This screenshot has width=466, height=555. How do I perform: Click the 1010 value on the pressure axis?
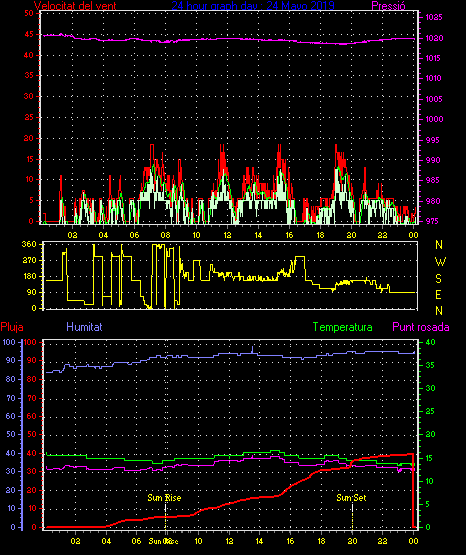pyautogui.click(x=433, y=78)
